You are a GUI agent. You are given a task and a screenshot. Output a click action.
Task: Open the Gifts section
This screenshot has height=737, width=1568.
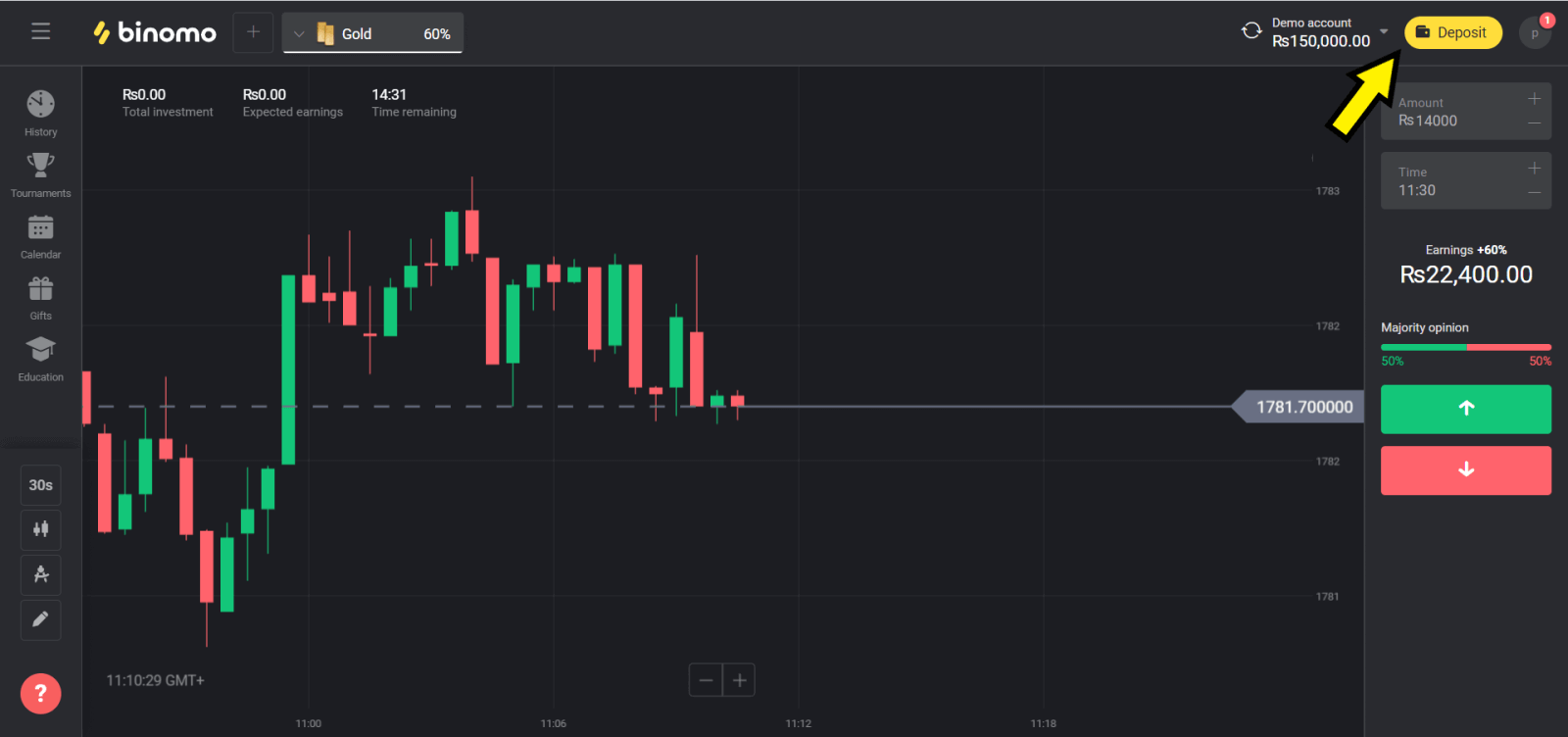pyautogui.click(x=40, y=297)
